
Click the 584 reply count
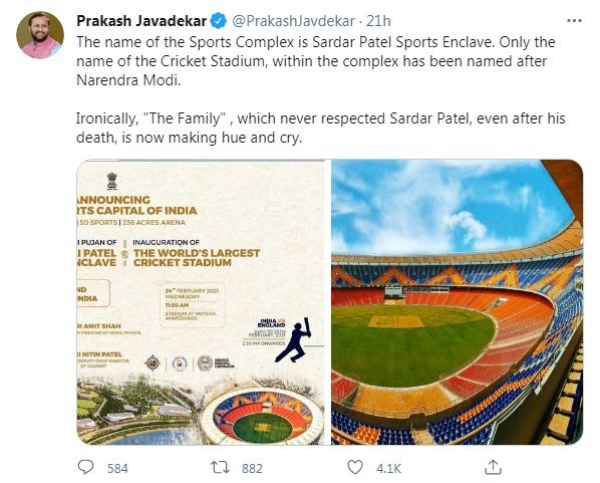[118, 467]
